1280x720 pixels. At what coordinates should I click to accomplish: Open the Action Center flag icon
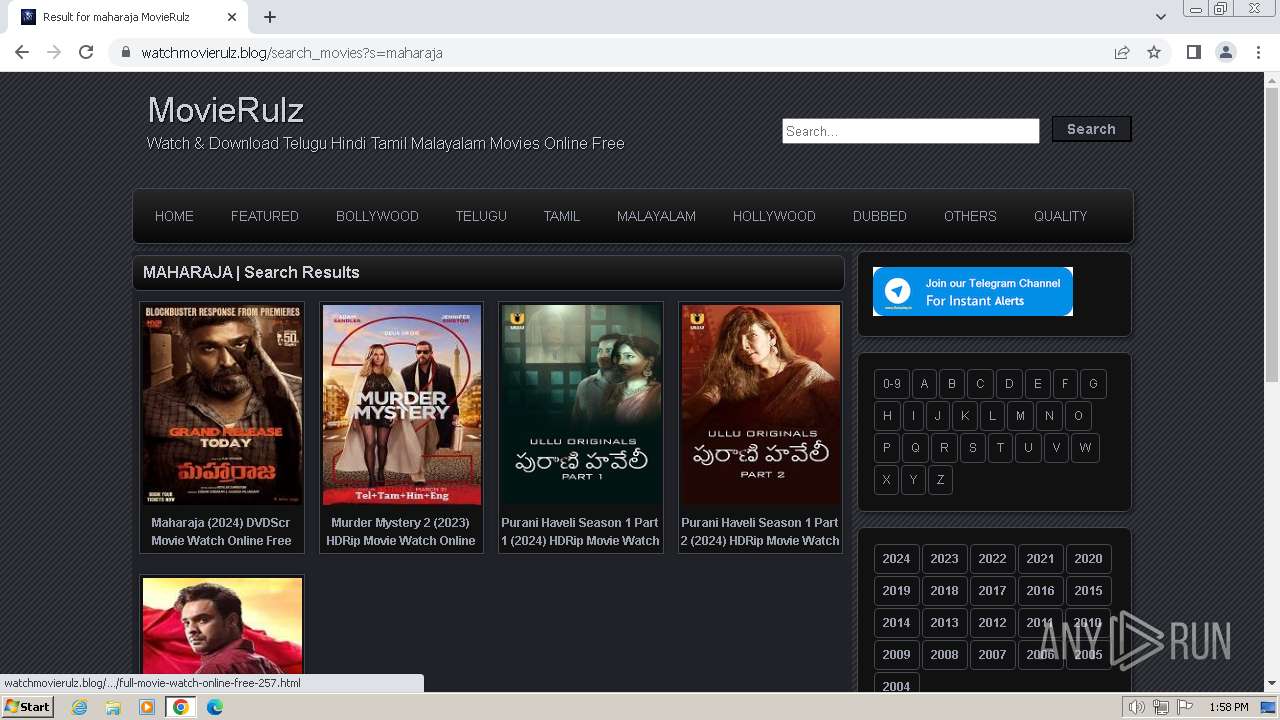point(1185,707)
